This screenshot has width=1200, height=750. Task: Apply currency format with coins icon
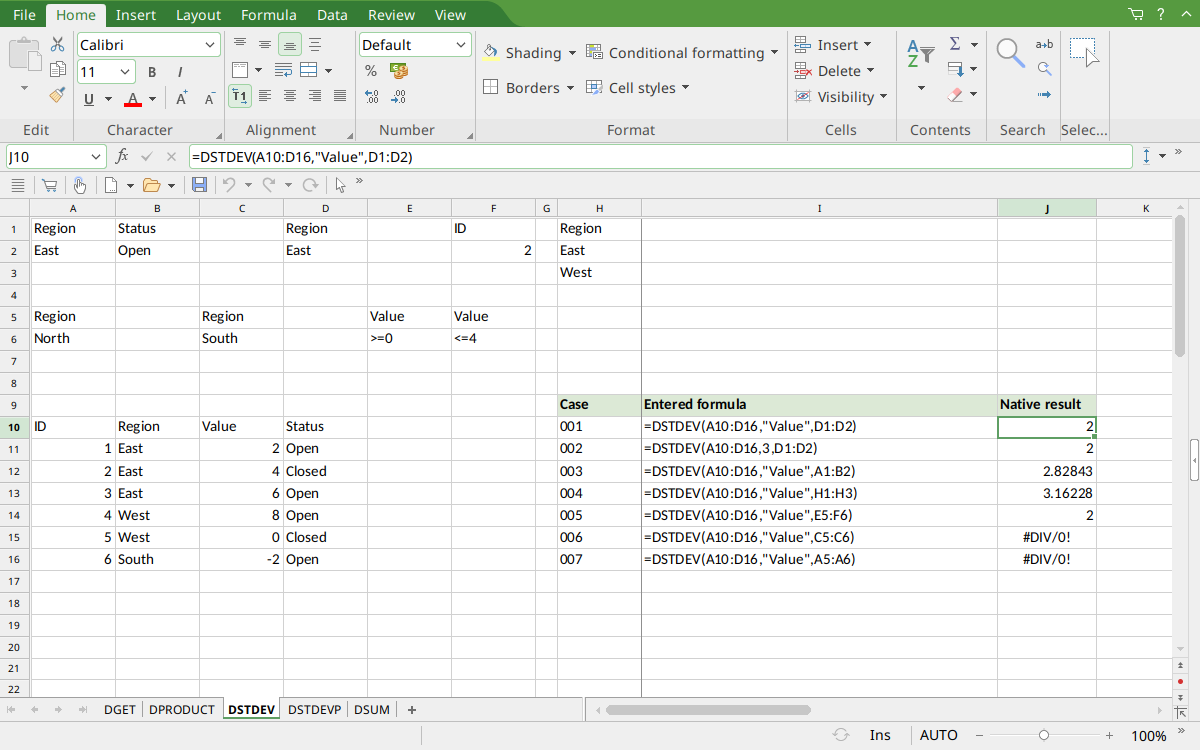pyautogui.click(x=399, y=71)
